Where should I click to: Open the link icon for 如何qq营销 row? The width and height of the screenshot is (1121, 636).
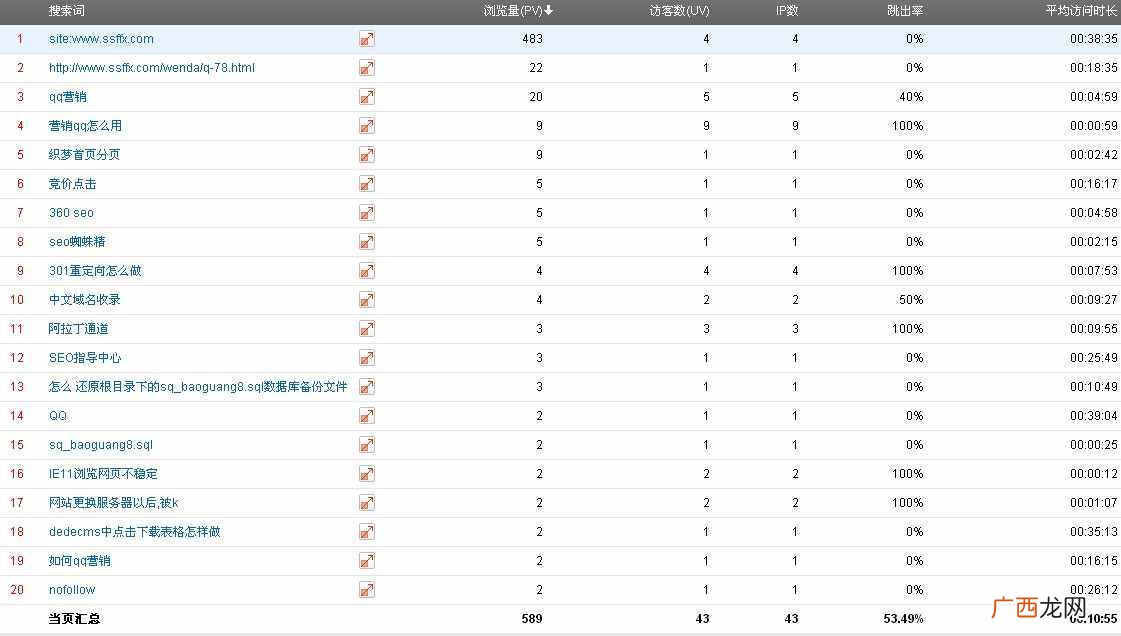(x=367, y=561)
